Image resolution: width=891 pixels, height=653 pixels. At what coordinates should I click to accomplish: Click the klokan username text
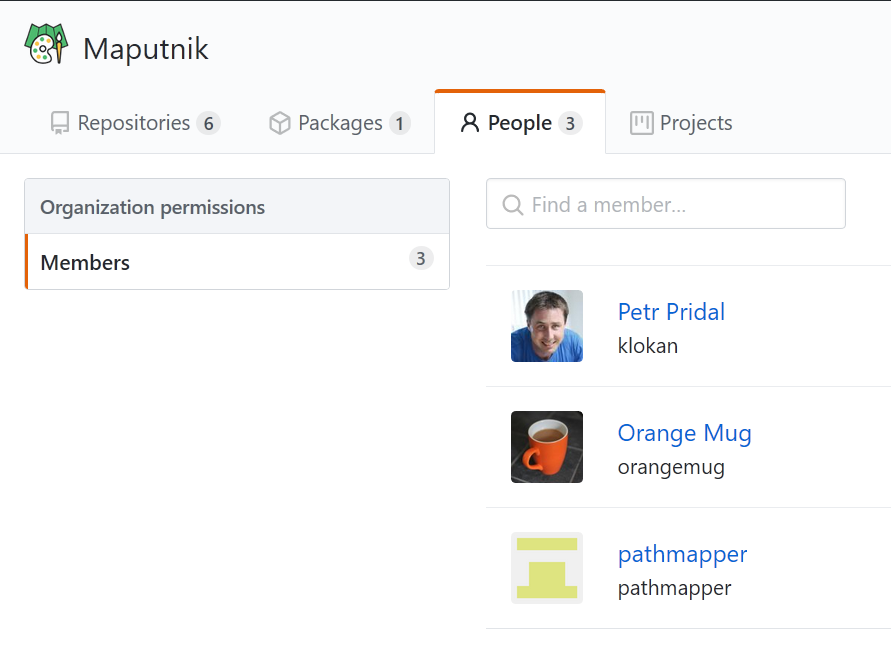[x=648, y=346]
